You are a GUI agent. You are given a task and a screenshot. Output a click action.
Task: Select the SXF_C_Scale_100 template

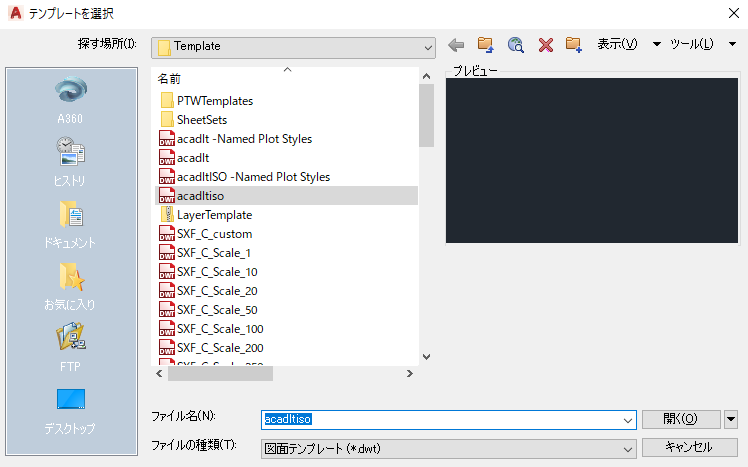pos(220,330)
